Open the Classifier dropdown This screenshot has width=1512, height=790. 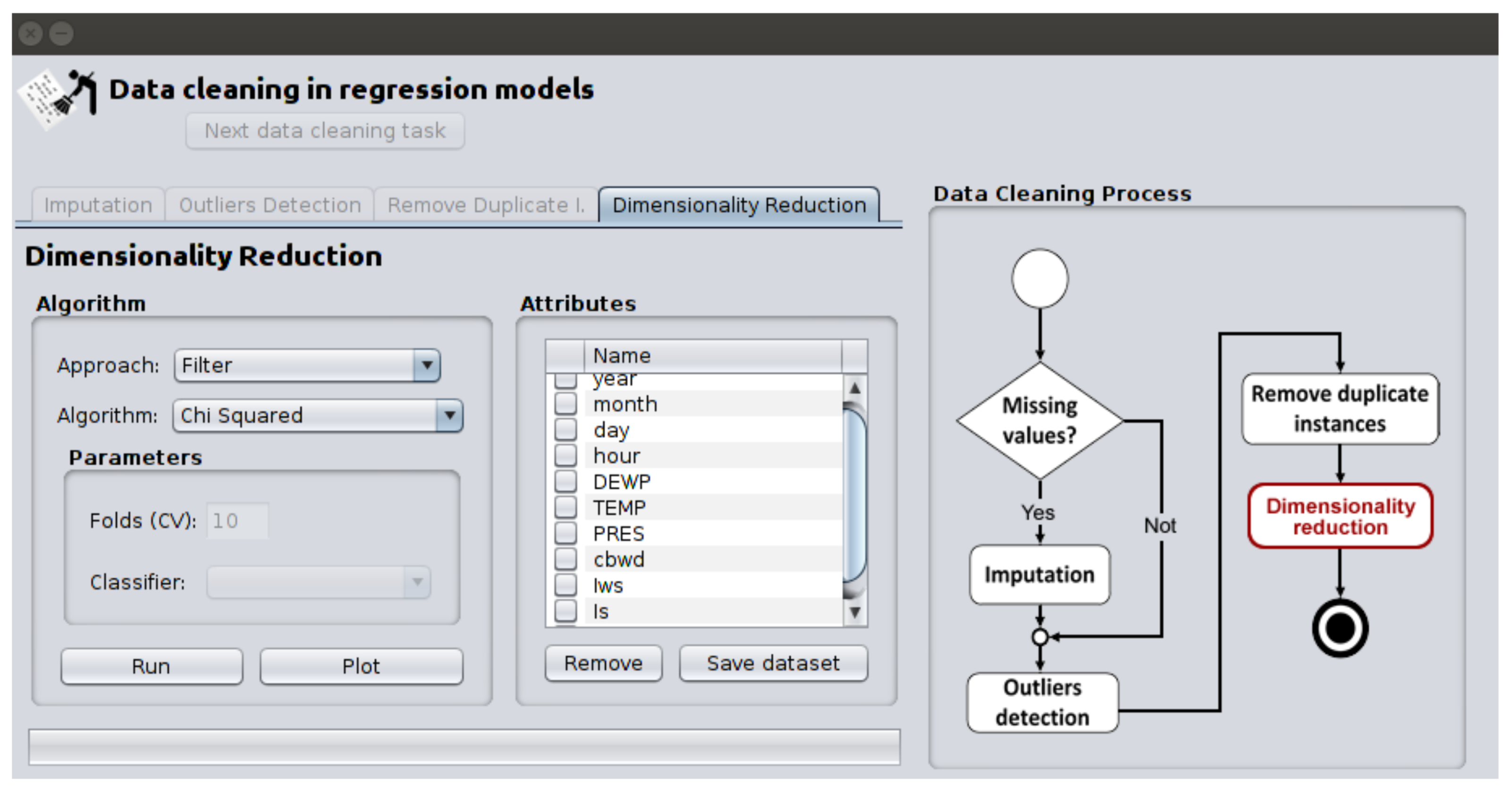coord(319,582)
